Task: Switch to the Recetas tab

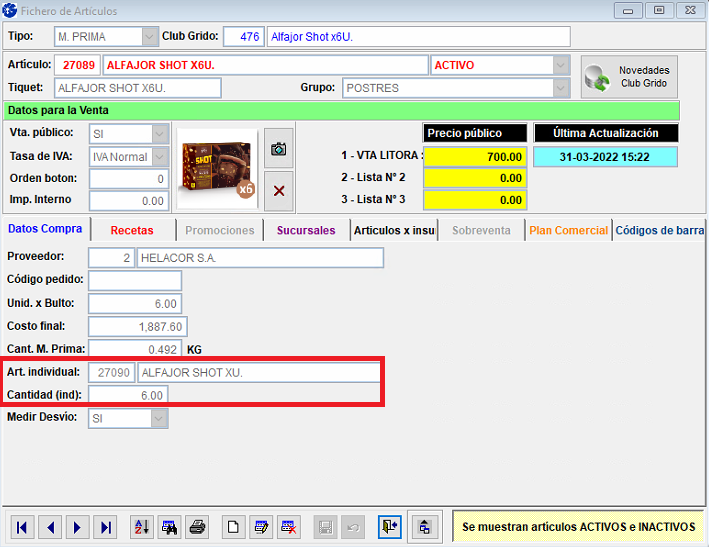Action: click(x=132, y=230)
